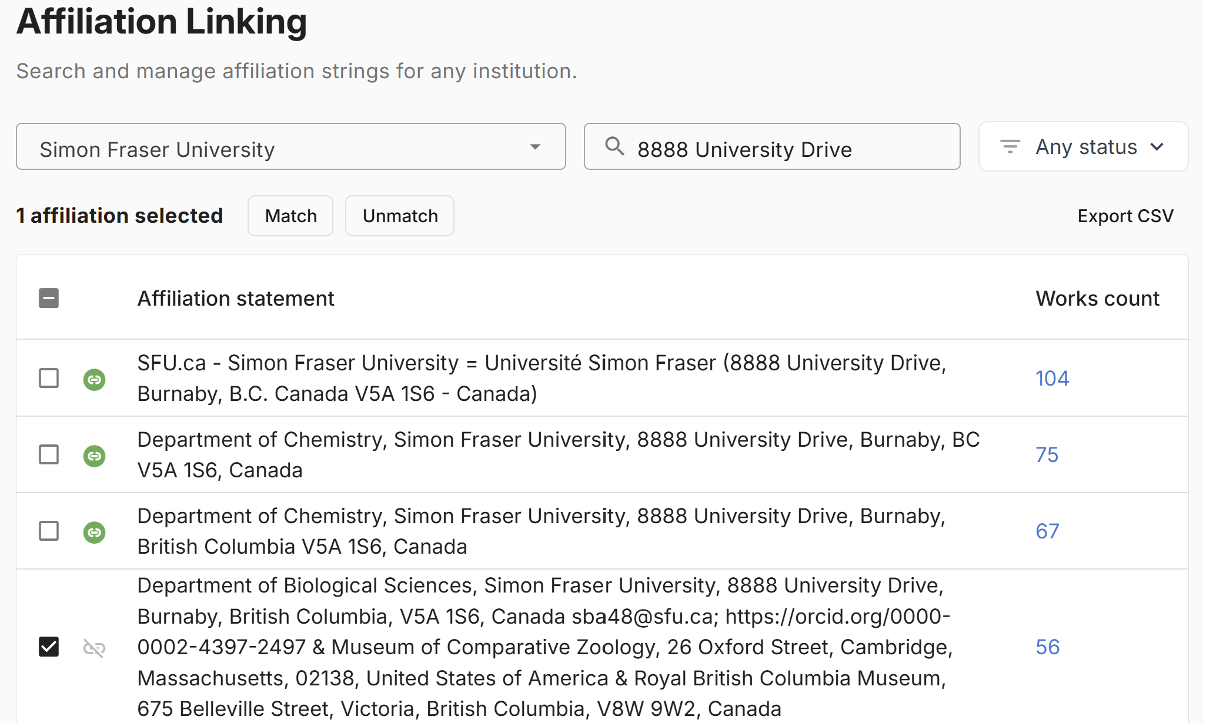
Task: Click the filter lines icon beside Any status
Action: click(x=1010, y=147)
